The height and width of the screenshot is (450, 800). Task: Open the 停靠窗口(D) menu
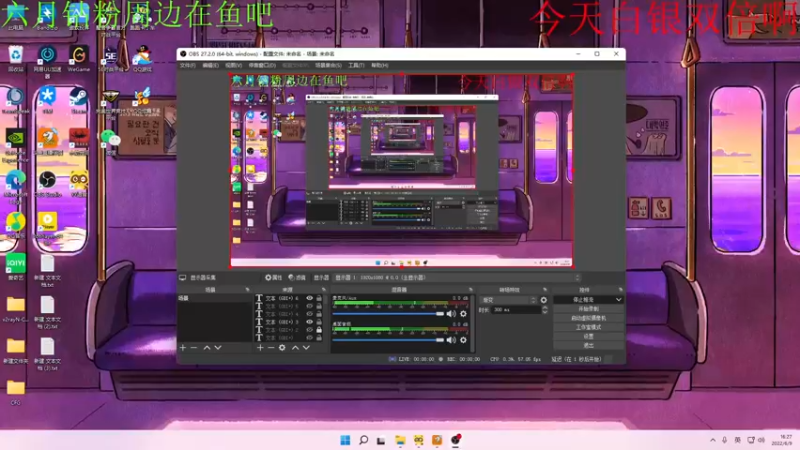tap(262, 65)
